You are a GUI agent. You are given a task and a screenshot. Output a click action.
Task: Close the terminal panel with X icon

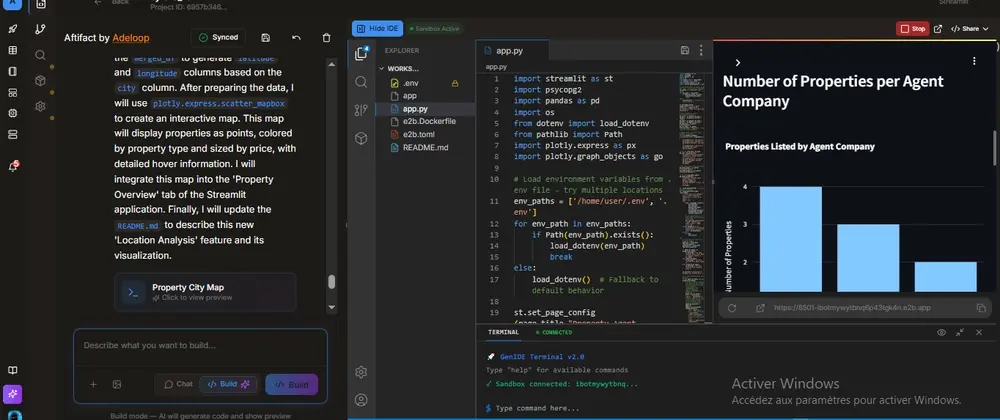(979, 332)
